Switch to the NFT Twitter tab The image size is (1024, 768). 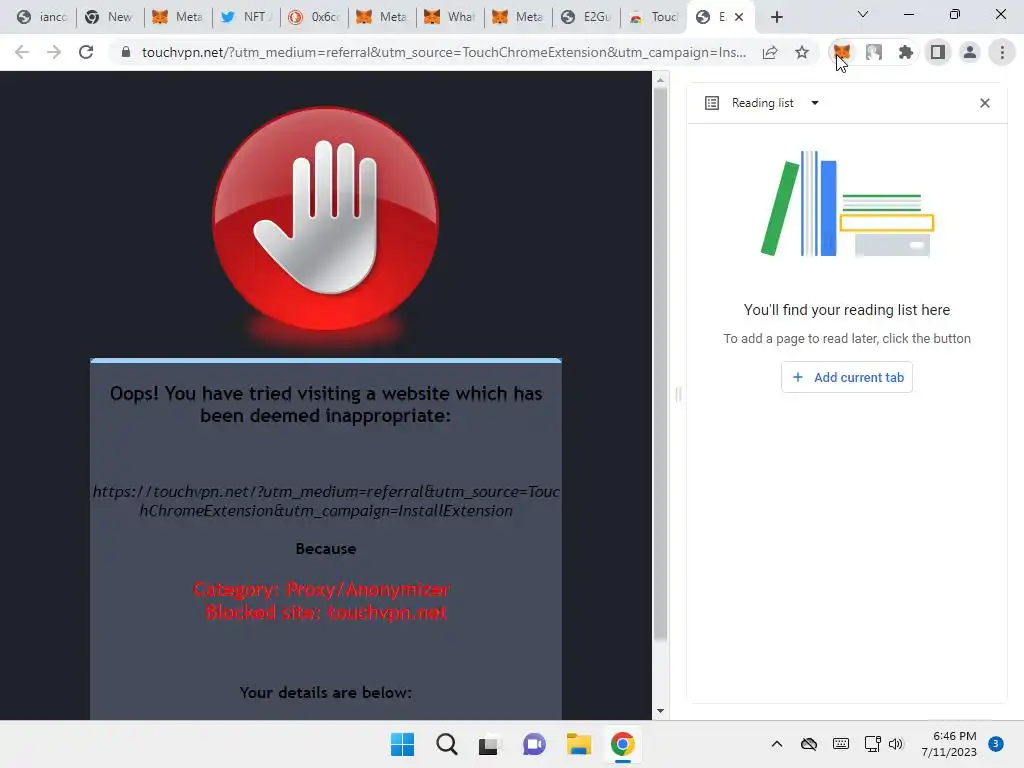pyautogui.click(x=246, y=17)
